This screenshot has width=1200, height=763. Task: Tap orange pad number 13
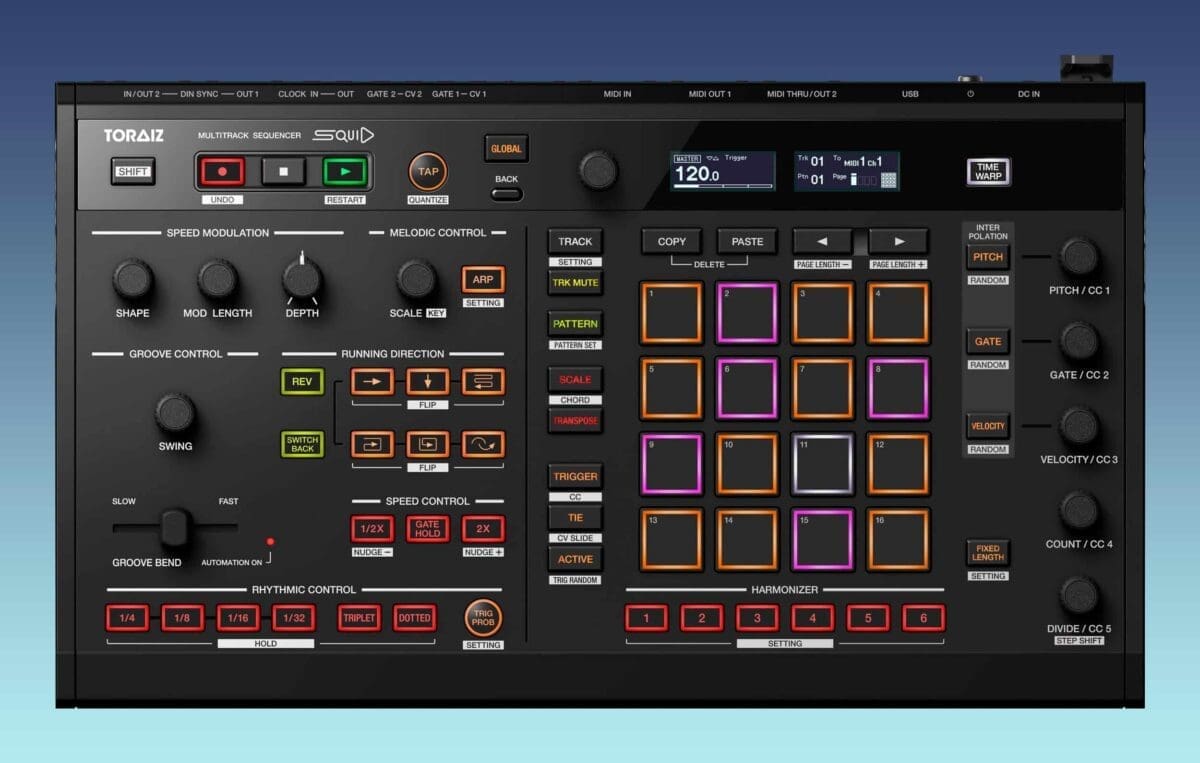(671, 540)
